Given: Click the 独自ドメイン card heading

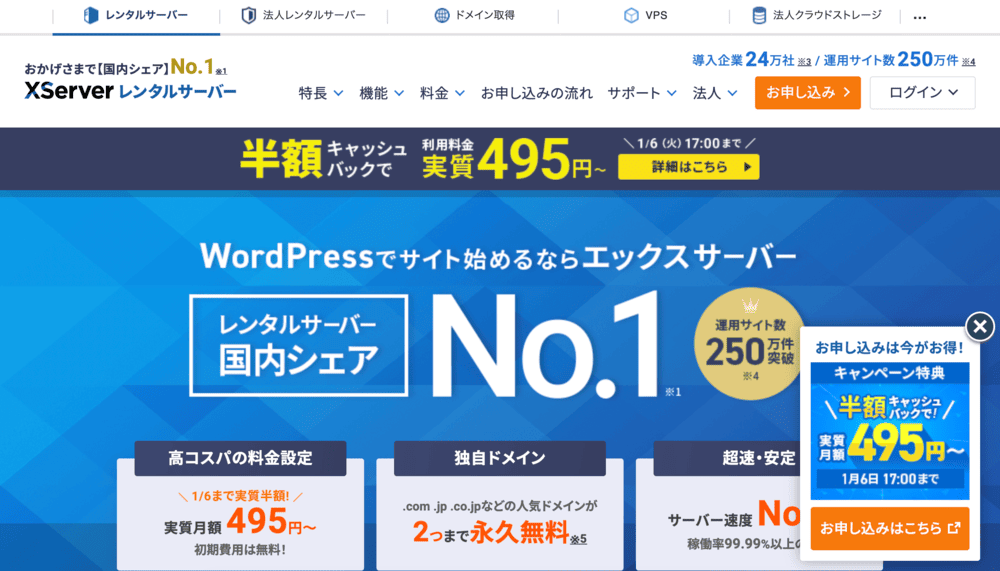Looking at the screenshot, I should coord(499,458).
